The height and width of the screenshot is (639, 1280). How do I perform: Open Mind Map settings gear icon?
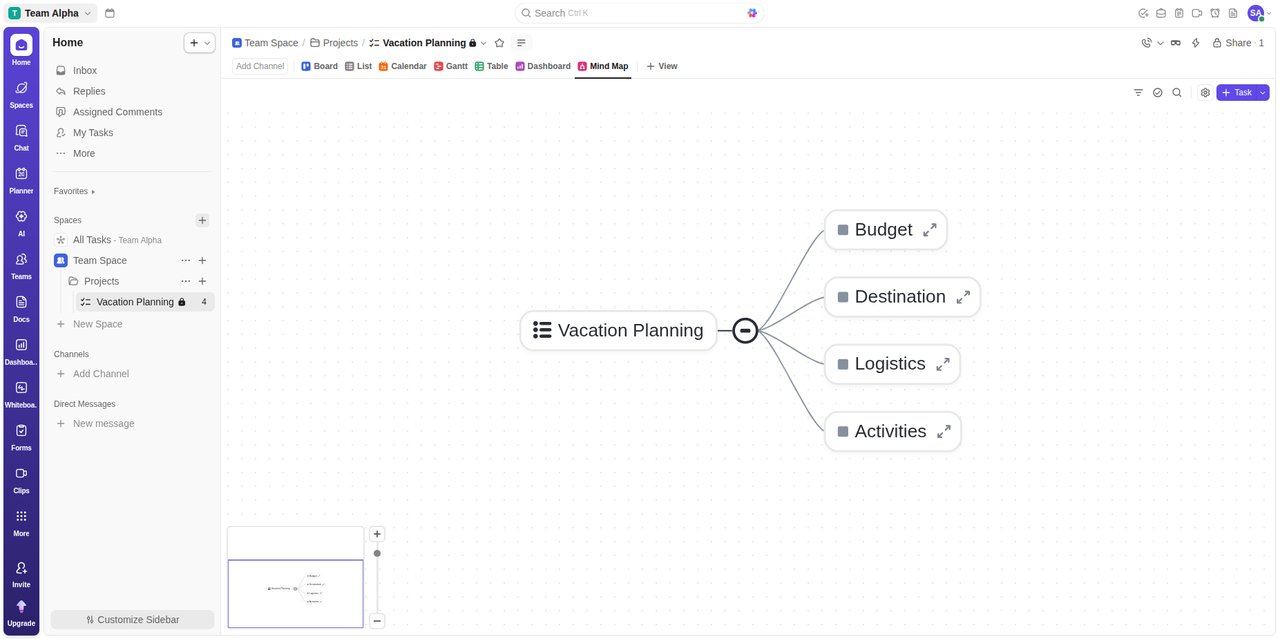tap(1205, 92)
